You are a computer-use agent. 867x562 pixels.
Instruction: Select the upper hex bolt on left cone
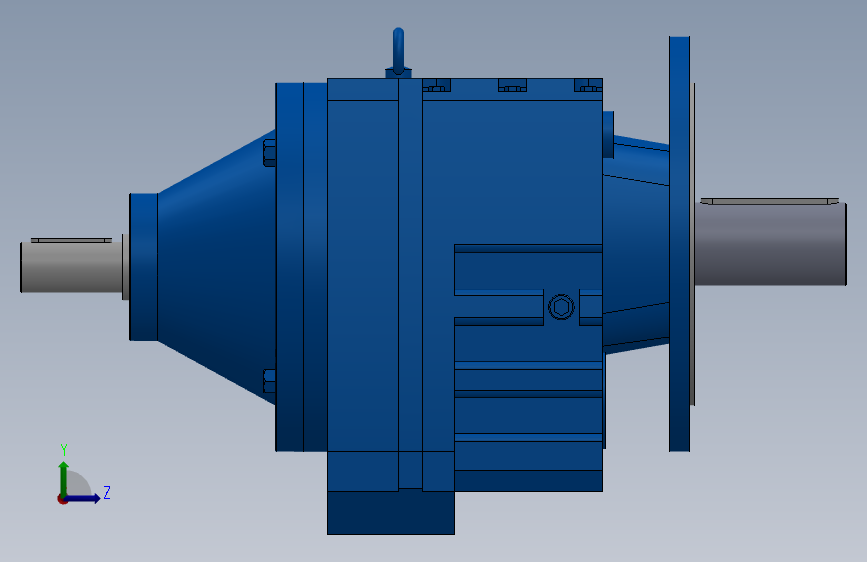269,153
